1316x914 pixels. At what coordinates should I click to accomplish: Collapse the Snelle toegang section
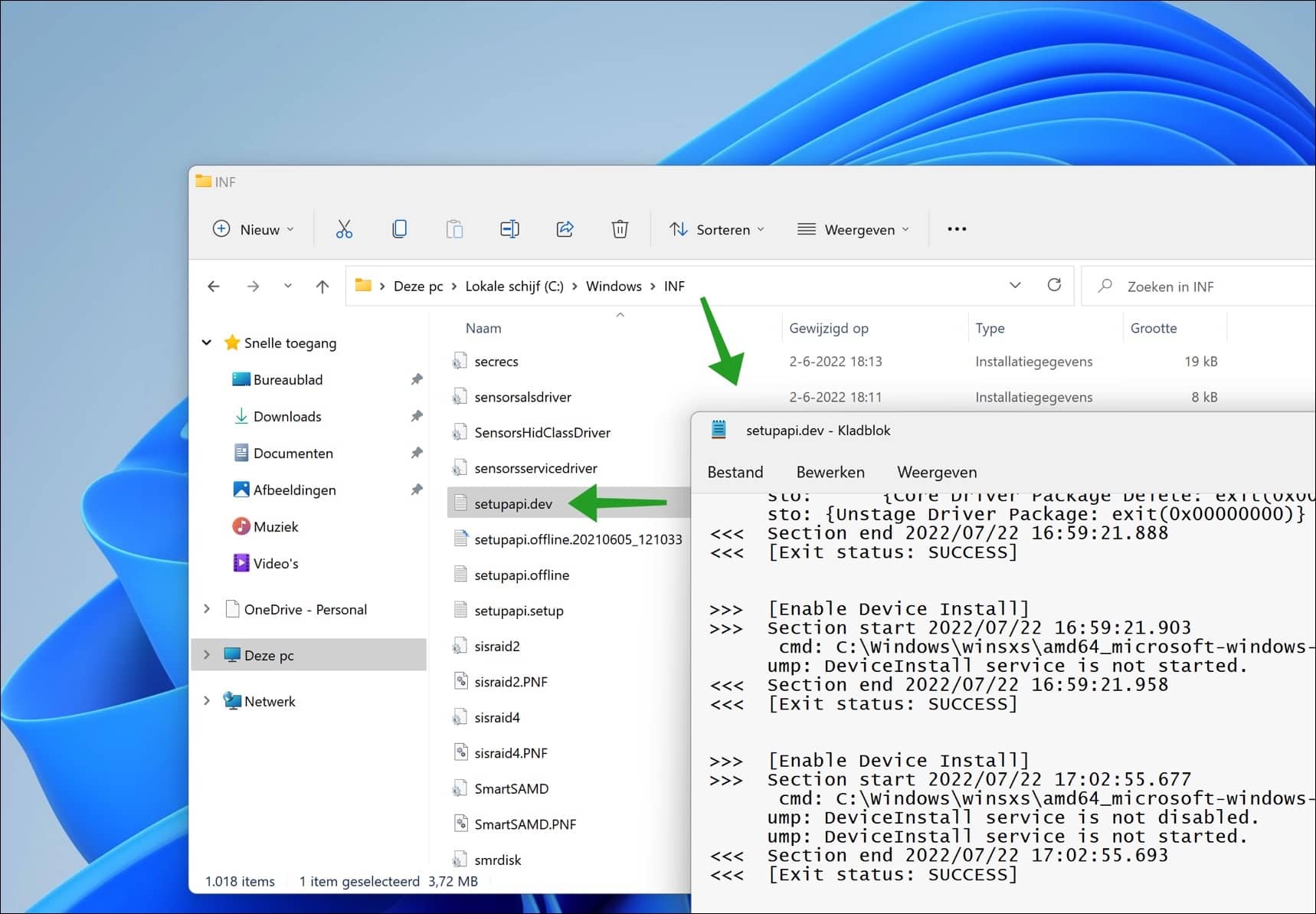point(206,342)
